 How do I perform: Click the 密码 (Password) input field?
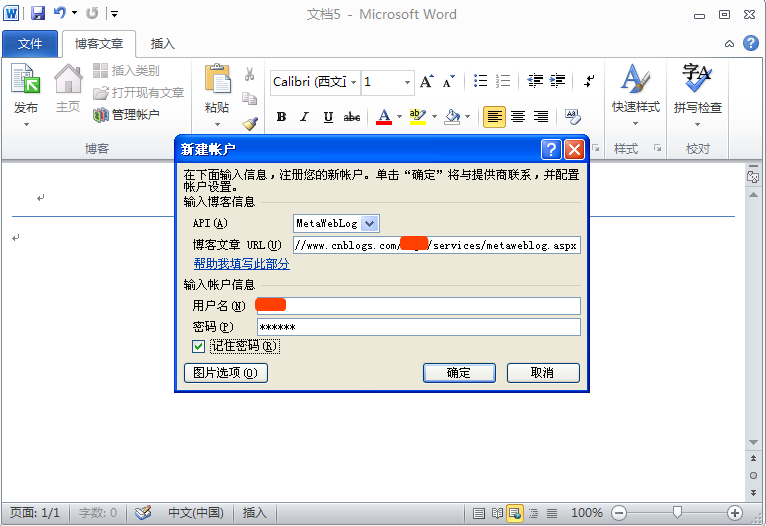tap(417, 327)
